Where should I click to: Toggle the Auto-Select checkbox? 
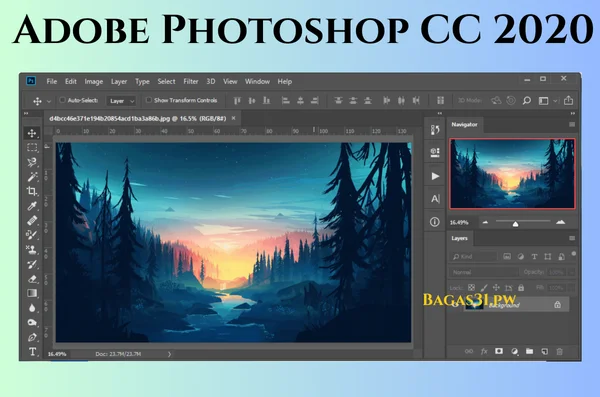(62, 100)
